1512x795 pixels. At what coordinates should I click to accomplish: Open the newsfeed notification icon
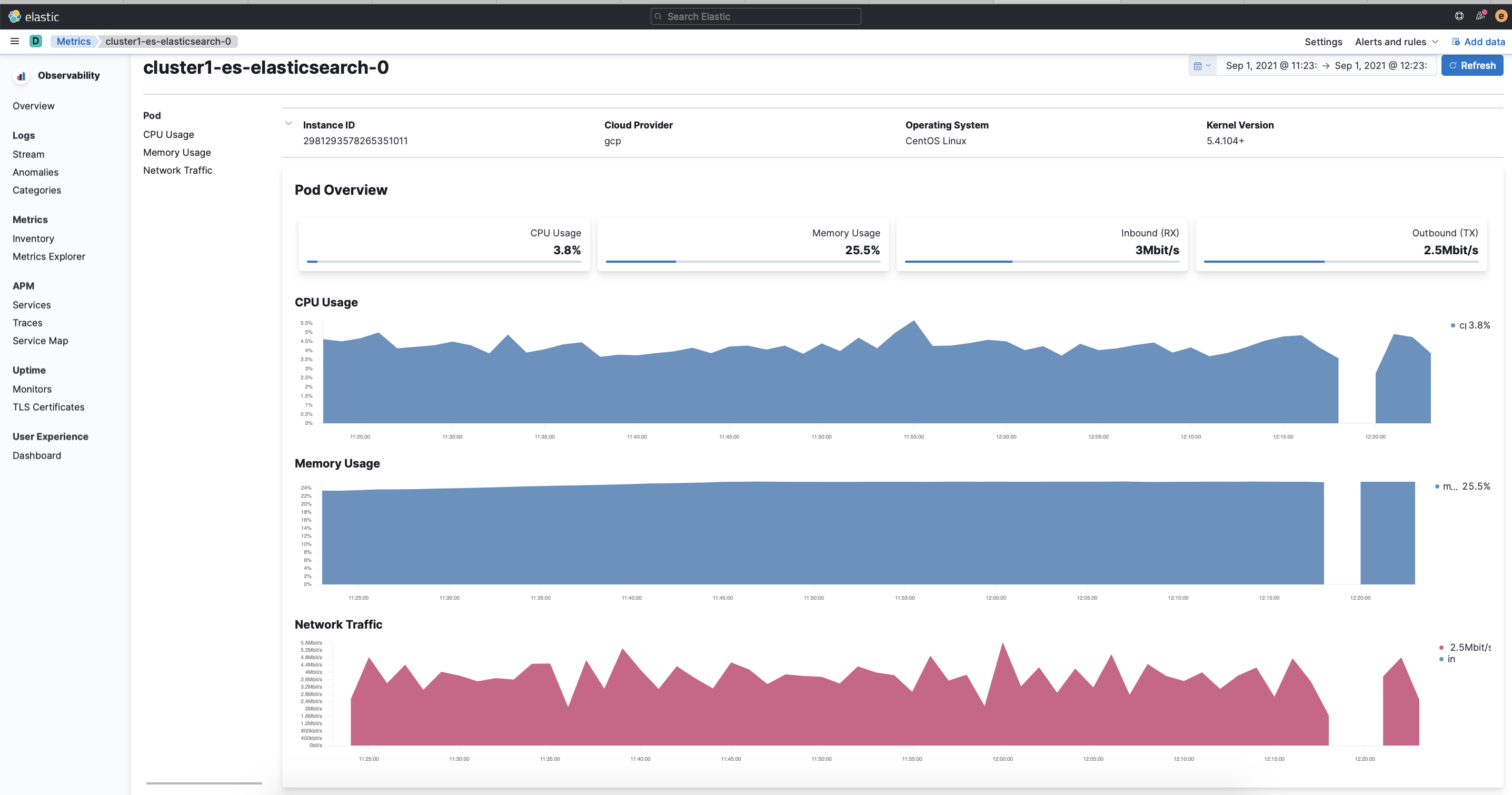pos(1480,16)
